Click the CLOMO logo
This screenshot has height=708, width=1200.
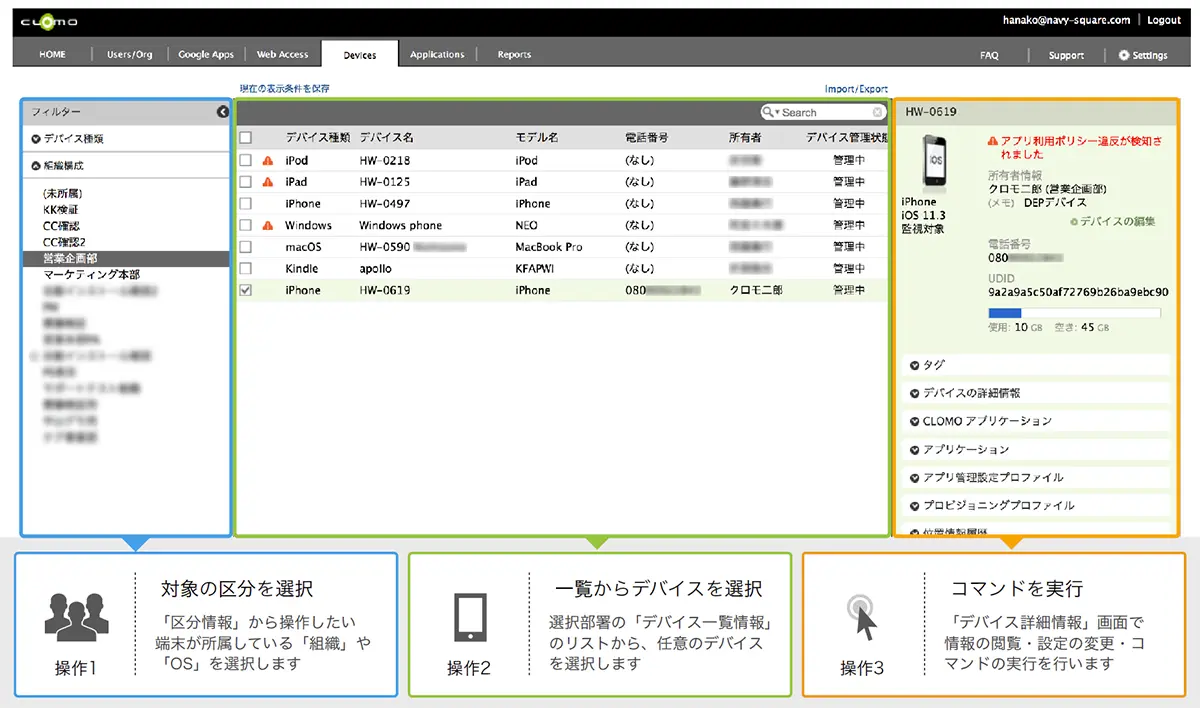tap(49, 21)
